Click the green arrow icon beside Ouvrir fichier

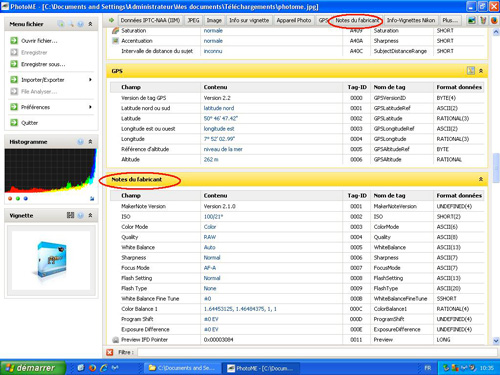14,41
